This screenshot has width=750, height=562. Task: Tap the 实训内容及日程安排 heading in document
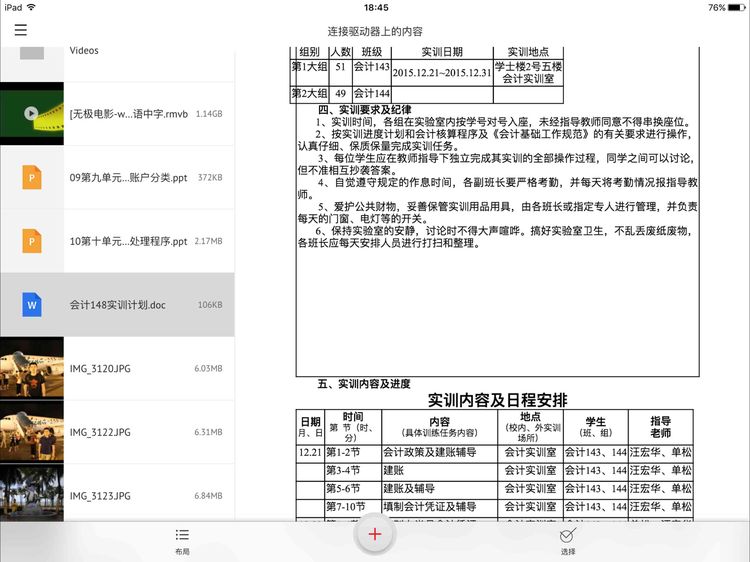[x=497, y=397]
